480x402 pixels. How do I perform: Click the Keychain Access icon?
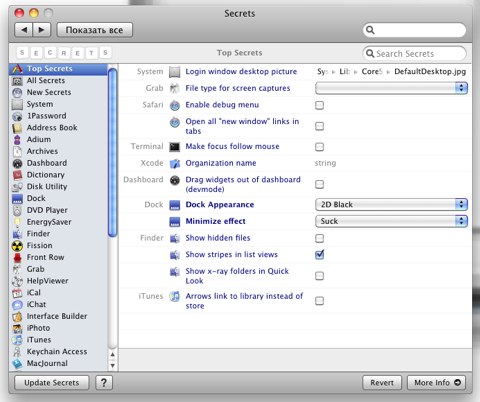[17, 352]
